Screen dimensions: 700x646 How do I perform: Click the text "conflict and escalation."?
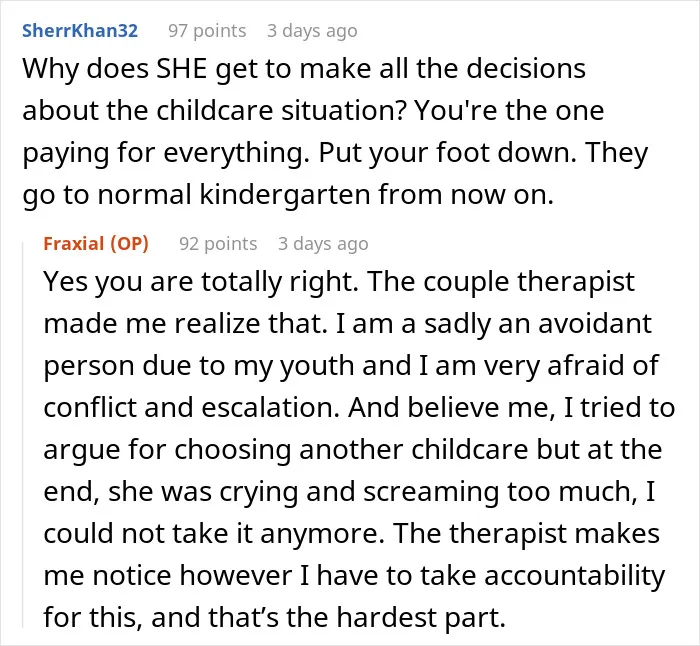[192, 408]
